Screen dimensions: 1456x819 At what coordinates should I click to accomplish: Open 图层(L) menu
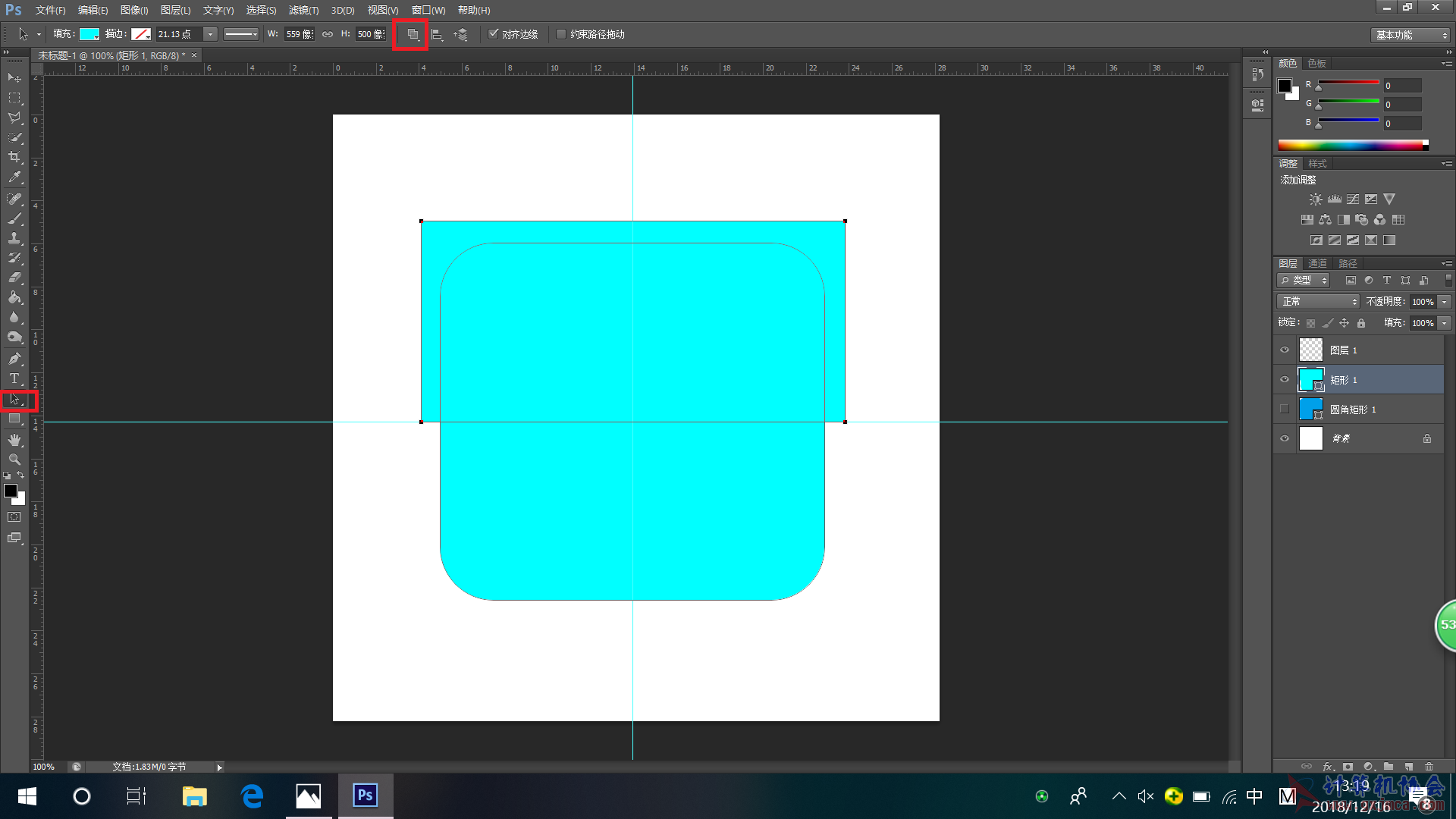(x=175, y=10)
